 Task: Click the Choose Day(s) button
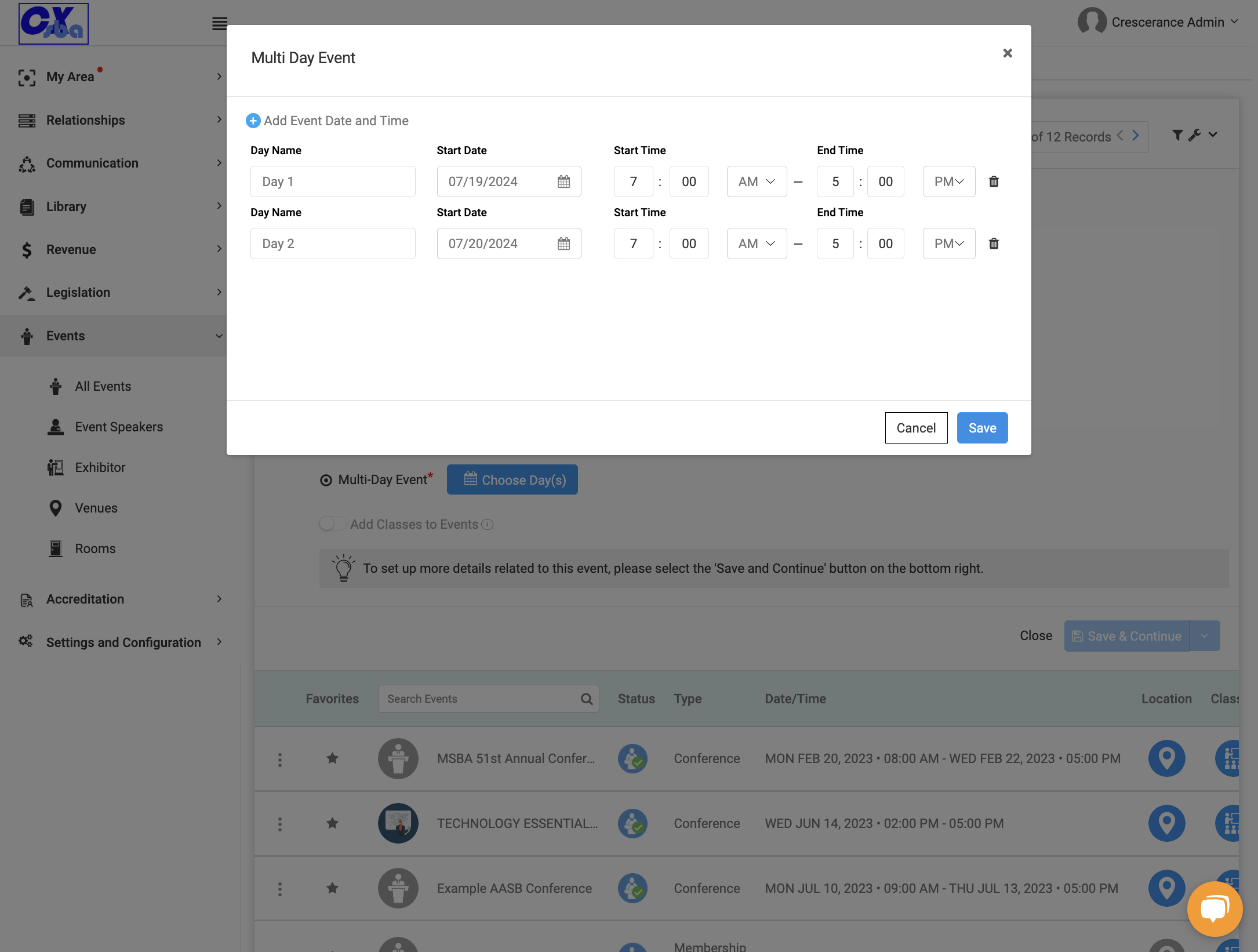[512, 480]
